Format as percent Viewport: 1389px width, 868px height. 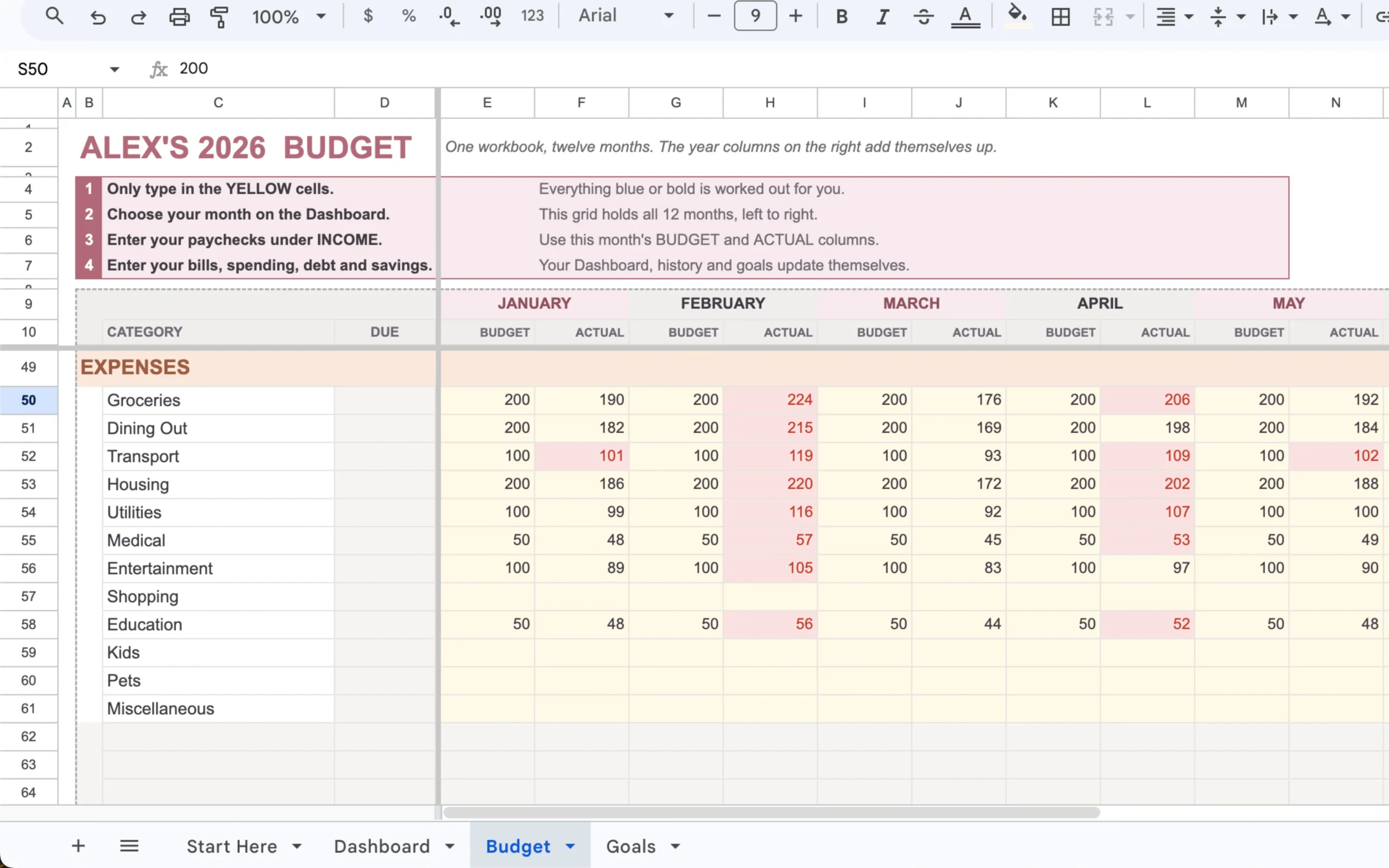click(409, 16)
